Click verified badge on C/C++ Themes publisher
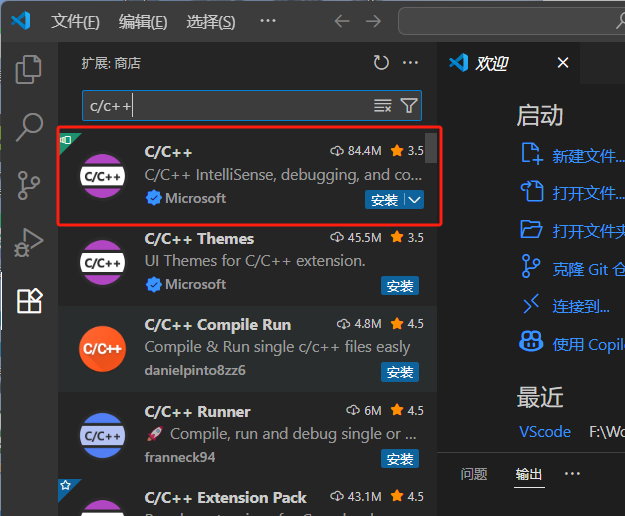Image resolution: width=625 pixels, height=516 pixels. click(x=153, y=284)
